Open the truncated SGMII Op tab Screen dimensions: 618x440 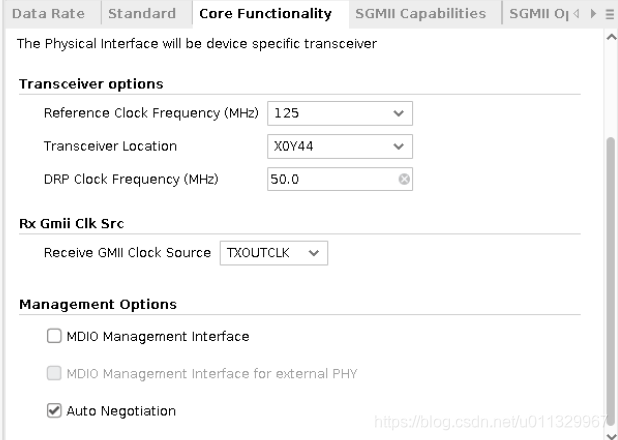(540, 14)
